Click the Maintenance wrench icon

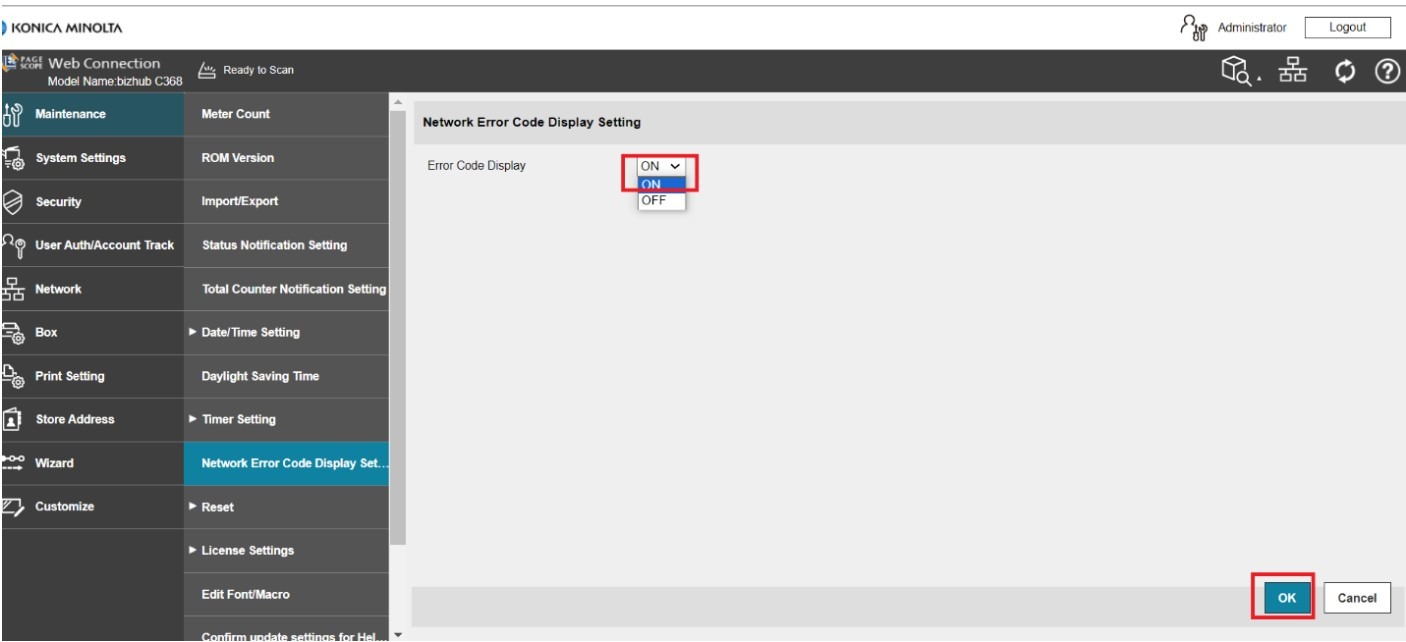13,114
